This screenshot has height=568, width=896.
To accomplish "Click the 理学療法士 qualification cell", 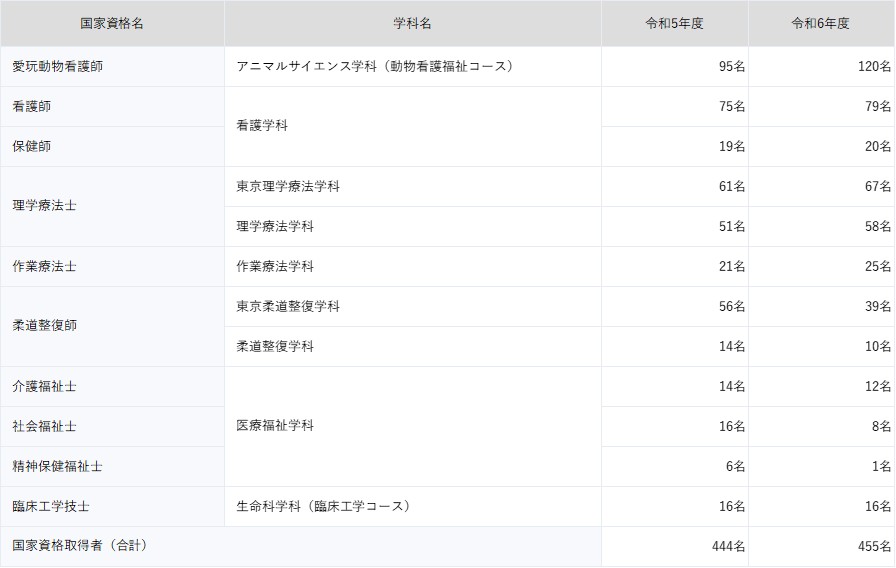I will [x=45, y=206].
